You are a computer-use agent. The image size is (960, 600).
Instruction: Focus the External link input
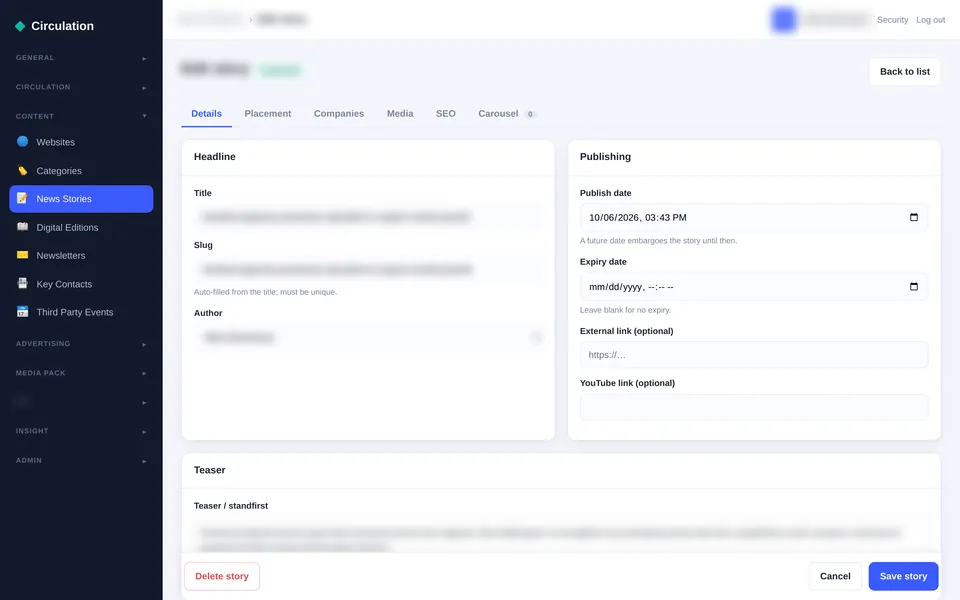(x=754, y=354)
